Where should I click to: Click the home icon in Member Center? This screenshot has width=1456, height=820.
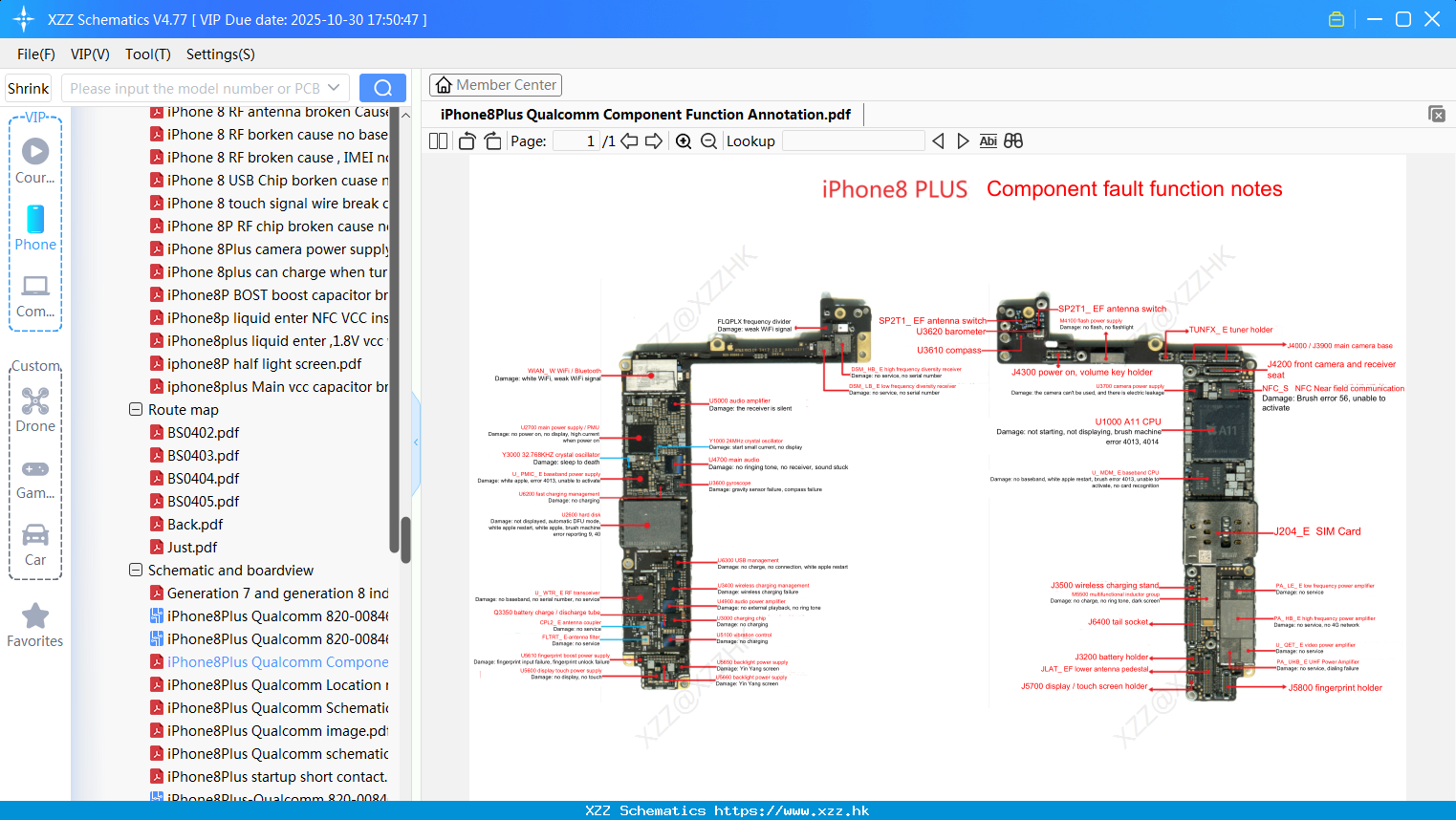tap(444, 85)
